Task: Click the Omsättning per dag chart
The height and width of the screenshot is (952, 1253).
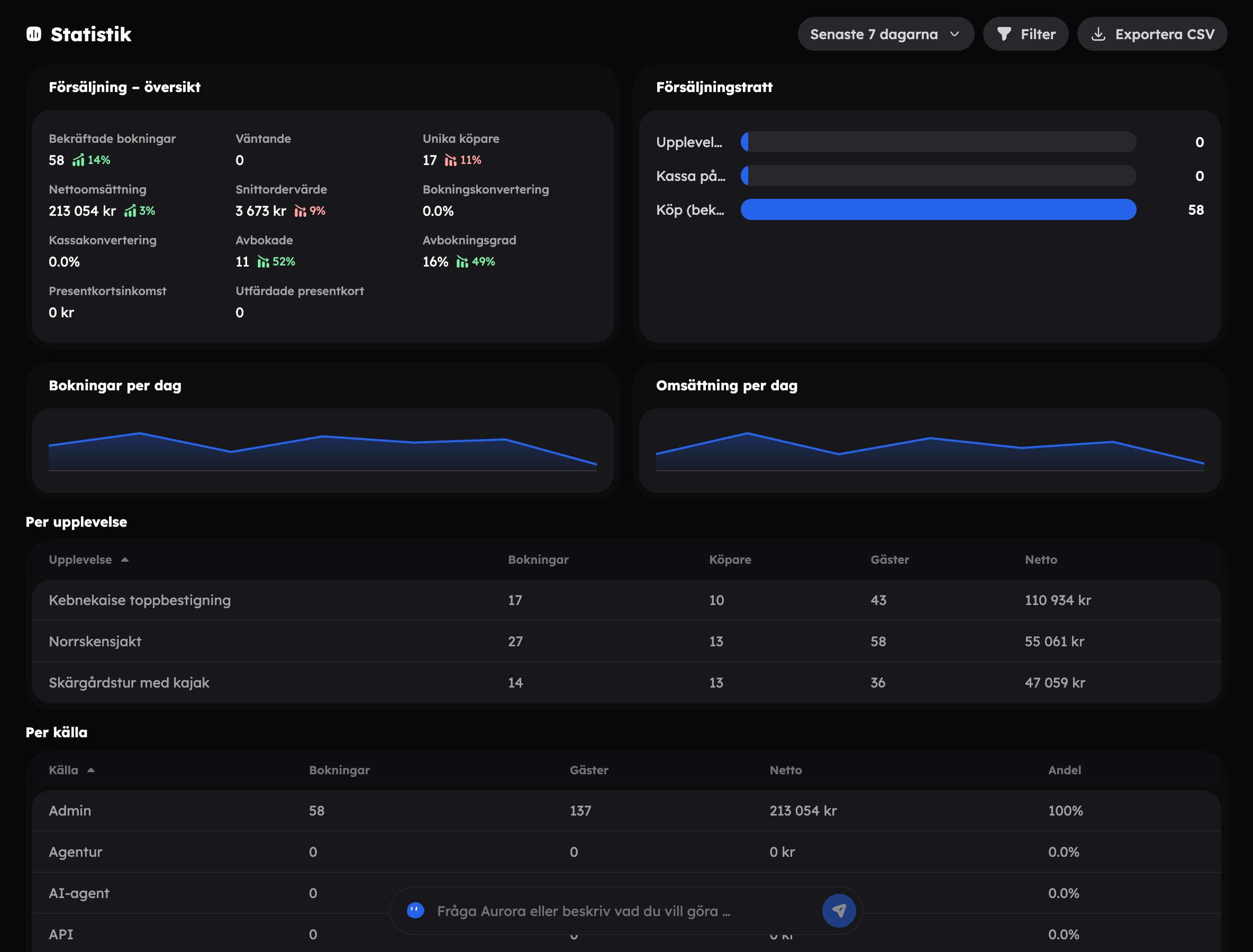Action: (x=930, y=451)
